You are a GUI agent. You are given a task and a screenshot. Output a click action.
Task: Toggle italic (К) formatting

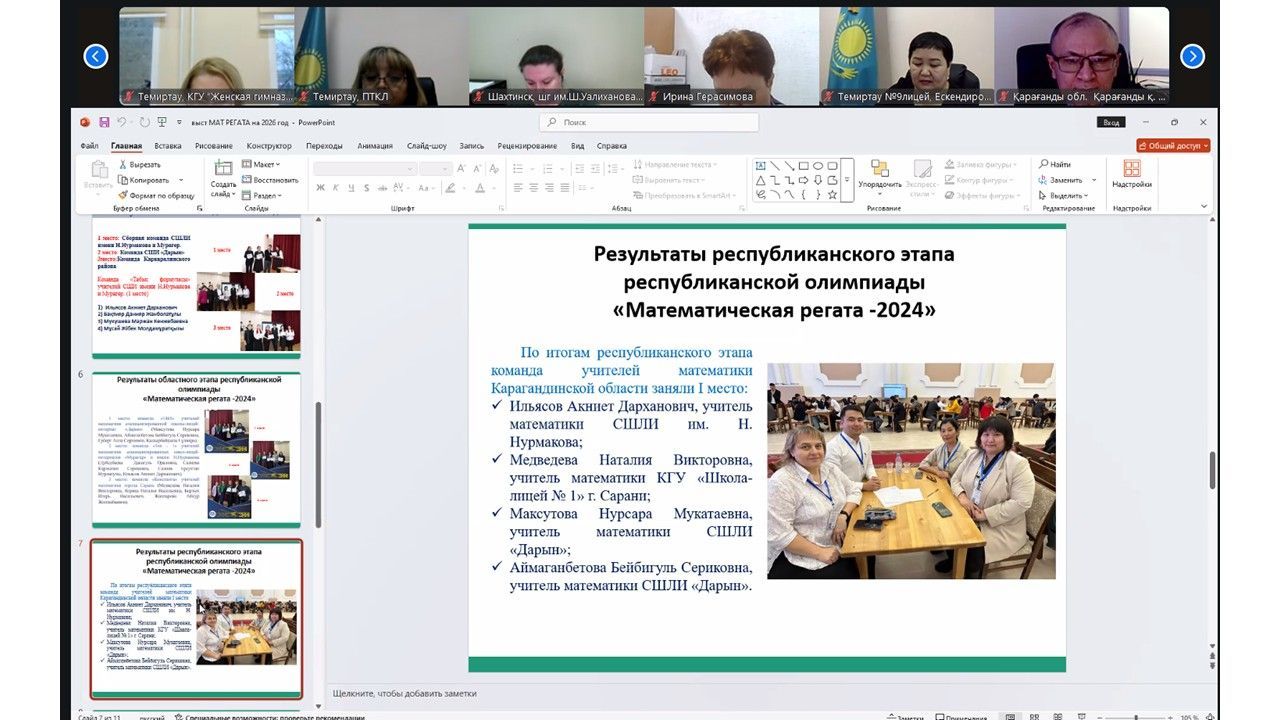point(336,188)
